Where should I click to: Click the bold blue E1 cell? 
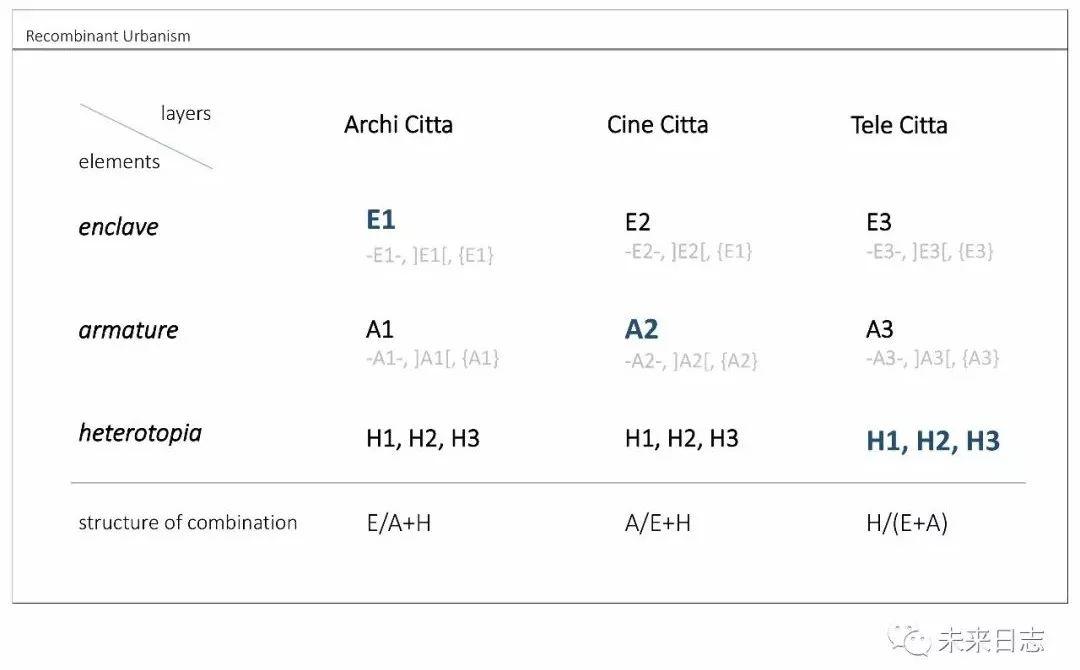tap(381, 220)
